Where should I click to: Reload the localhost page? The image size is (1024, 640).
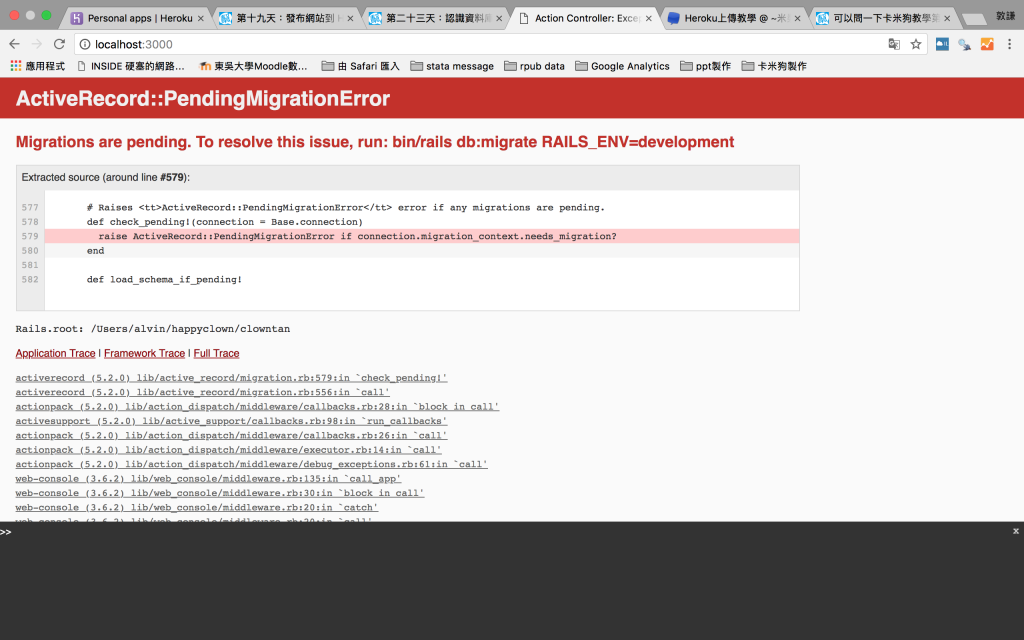pyautogui.click(x=59, y=44)
